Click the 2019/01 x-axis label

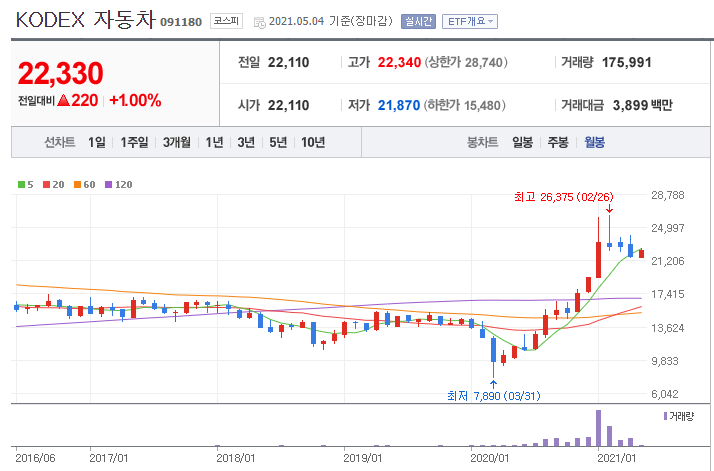tap(362, 458)
